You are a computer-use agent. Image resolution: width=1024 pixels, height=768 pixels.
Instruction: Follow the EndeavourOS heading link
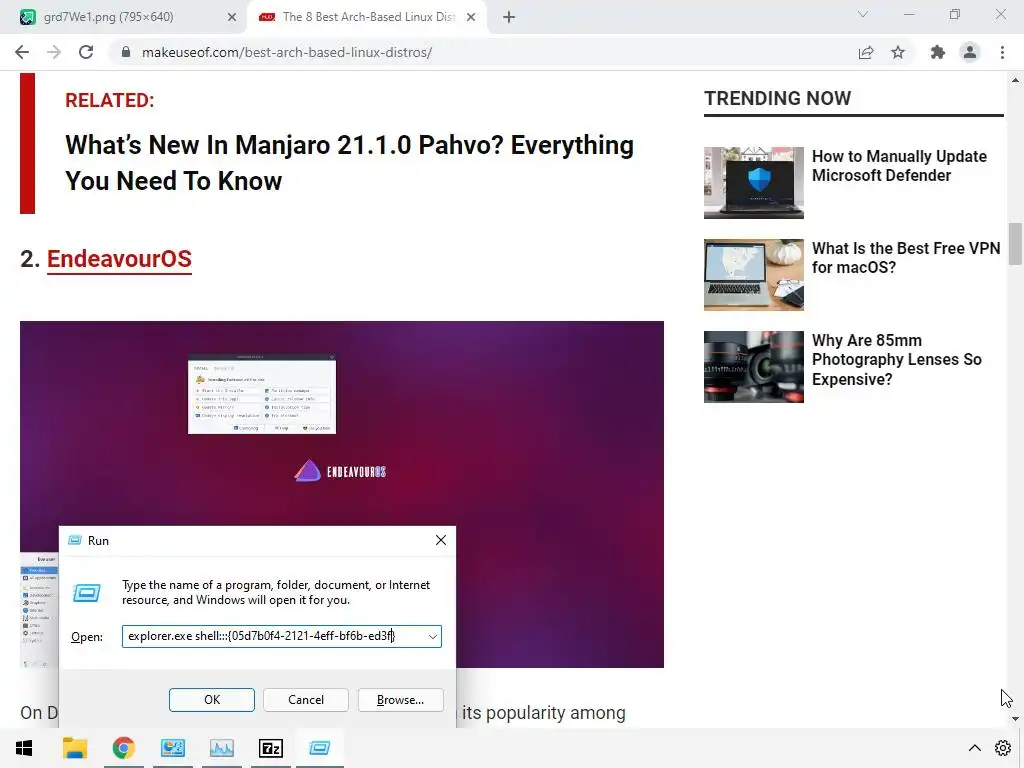coord(120,259)
